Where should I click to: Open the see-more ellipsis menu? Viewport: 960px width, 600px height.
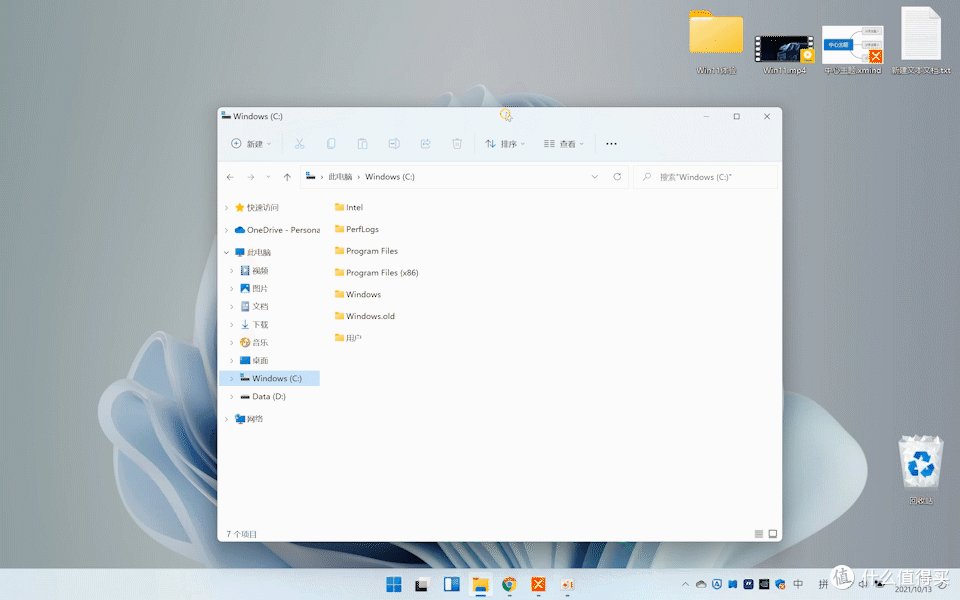611,144
